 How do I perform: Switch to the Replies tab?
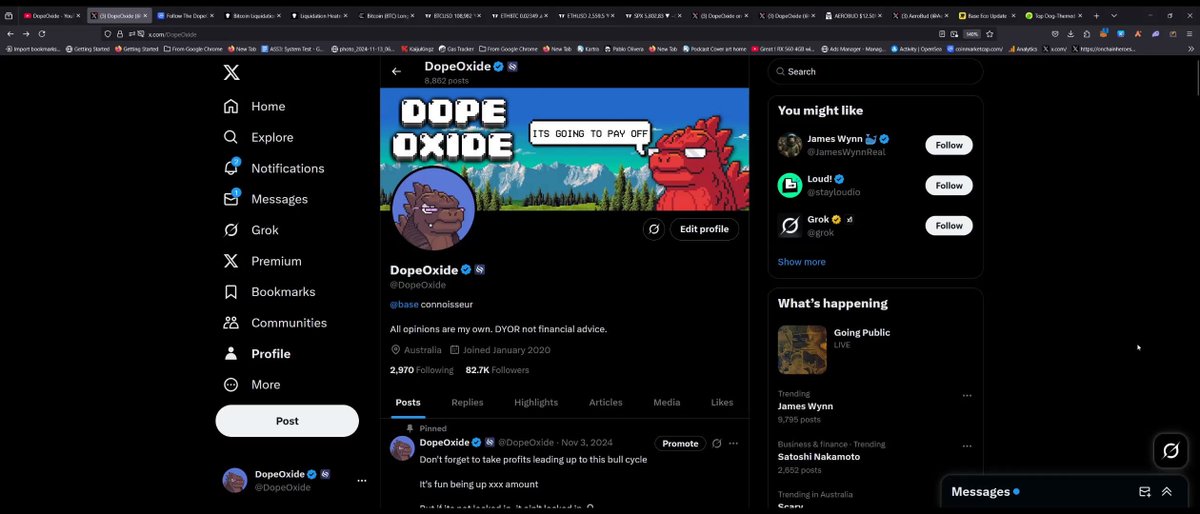pyautogui.click(x=467, y=402)
